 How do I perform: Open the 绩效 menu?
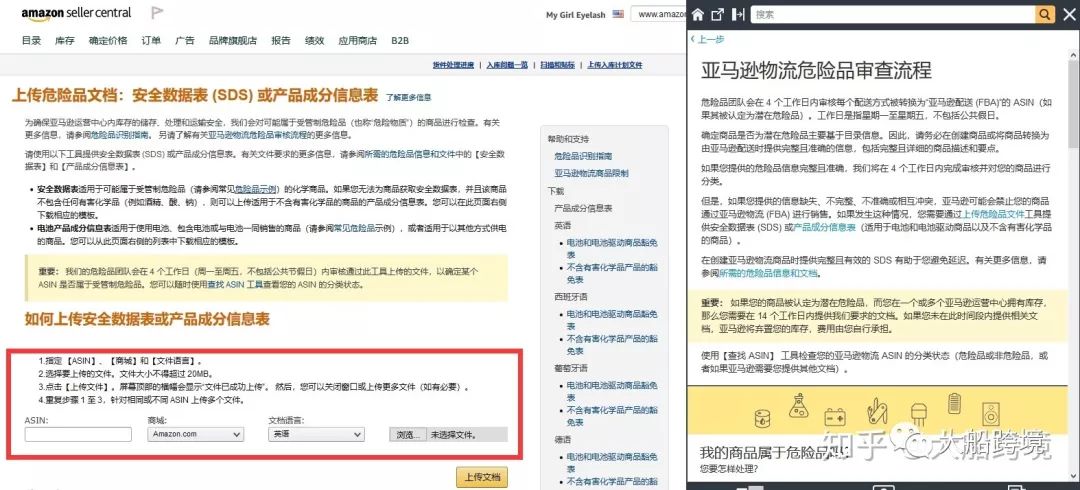(x=315, y=41)
